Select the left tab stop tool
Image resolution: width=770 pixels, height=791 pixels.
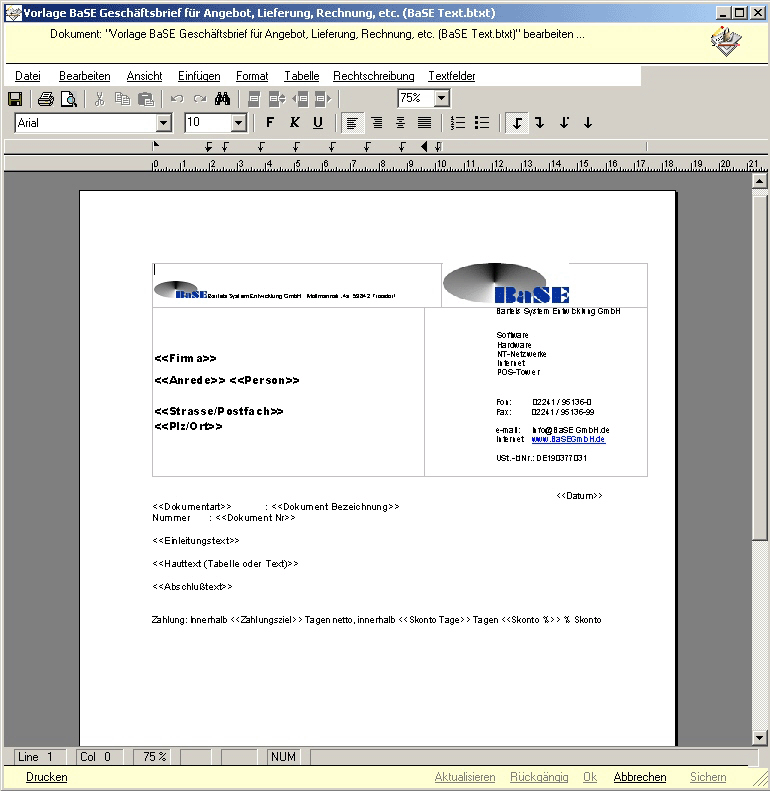tap(517, 123)
